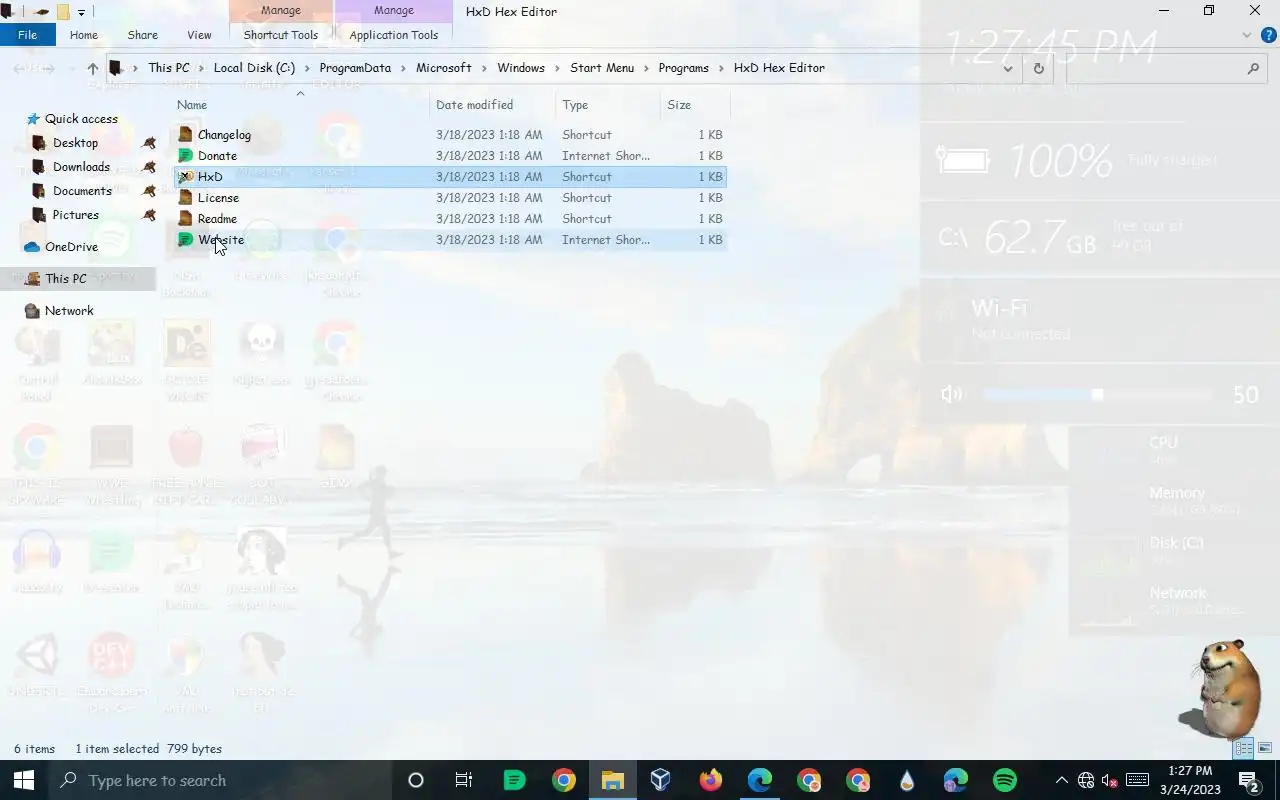Open VirtualBox cube icon on taskbar

pyautogui.click(x=661, y=781)
